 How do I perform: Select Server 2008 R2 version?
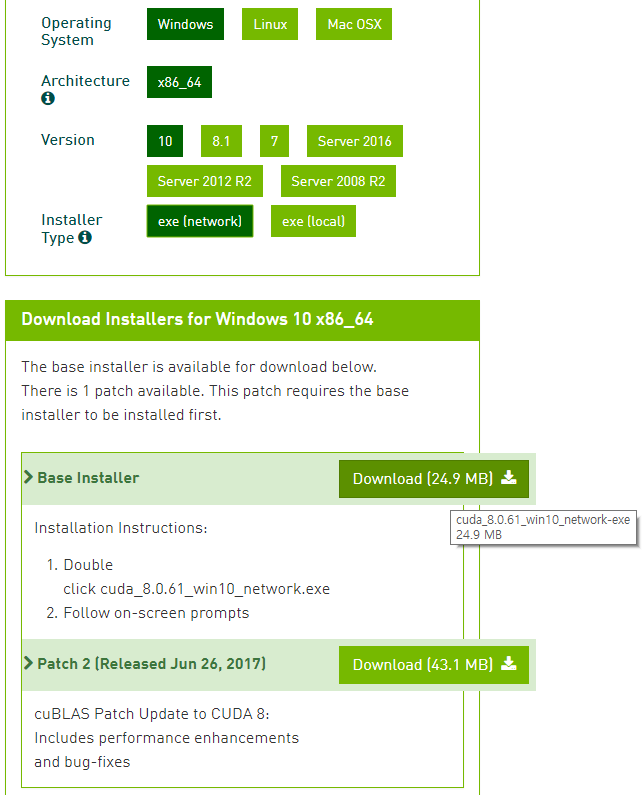(x=338, y=181)
